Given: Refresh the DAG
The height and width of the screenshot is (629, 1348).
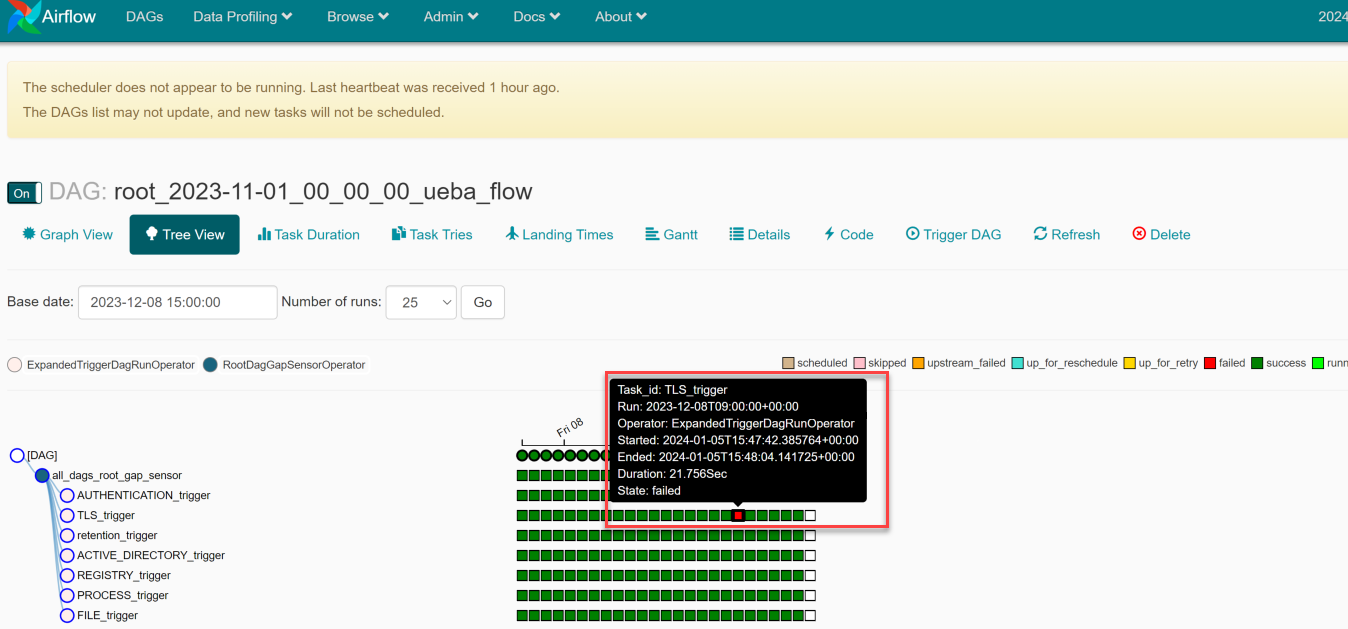Looking at the screenshot, I should 1066,235.
